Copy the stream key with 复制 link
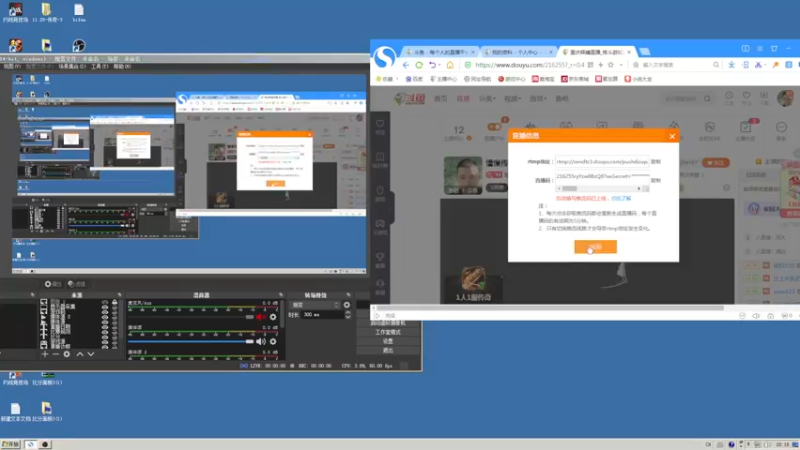The image size is (800, 450). click(x=656, y=181)
